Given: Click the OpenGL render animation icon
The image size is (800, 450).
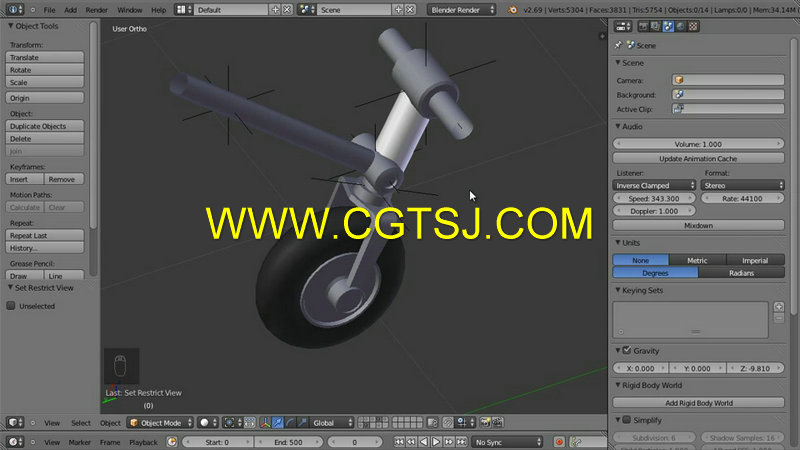Looking at the screenshot, I should [x=497, y=422].
